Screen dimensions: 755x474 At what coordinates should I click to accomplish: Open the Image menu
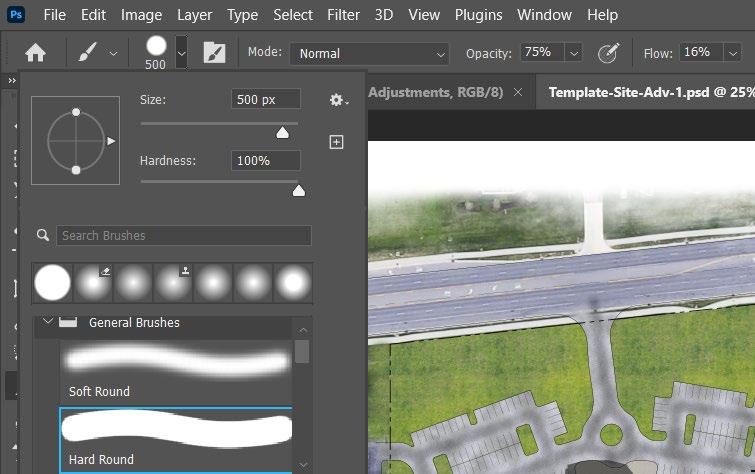click(x=141, y=15)
